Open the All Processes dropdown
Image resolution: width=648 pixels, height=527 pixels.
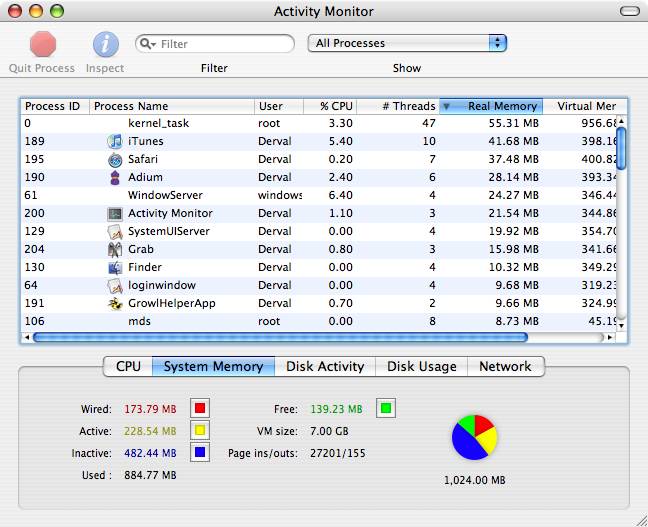[x=407, y=43]
